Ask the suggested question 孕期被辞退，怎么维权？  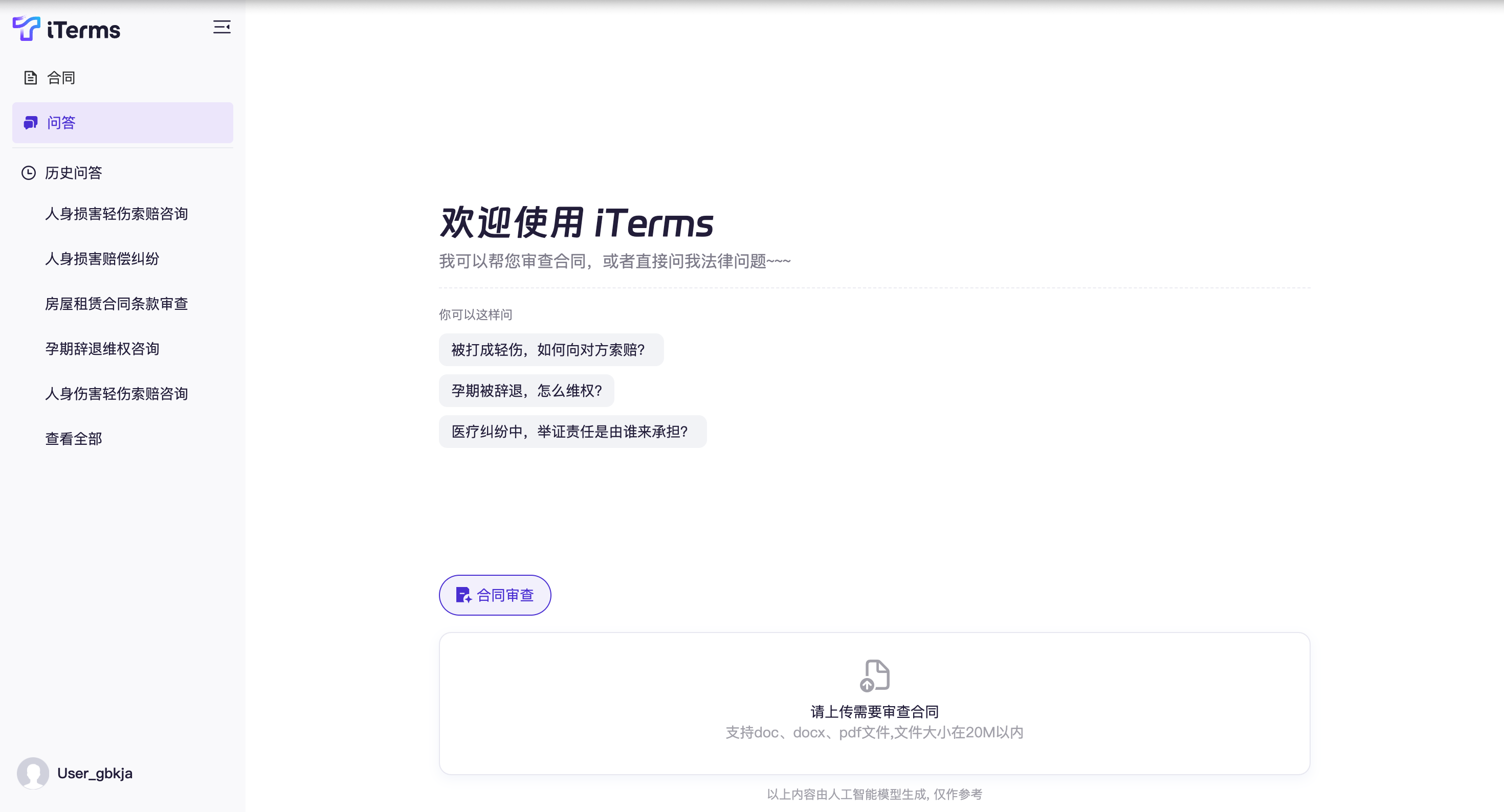[x=526, y=391]
